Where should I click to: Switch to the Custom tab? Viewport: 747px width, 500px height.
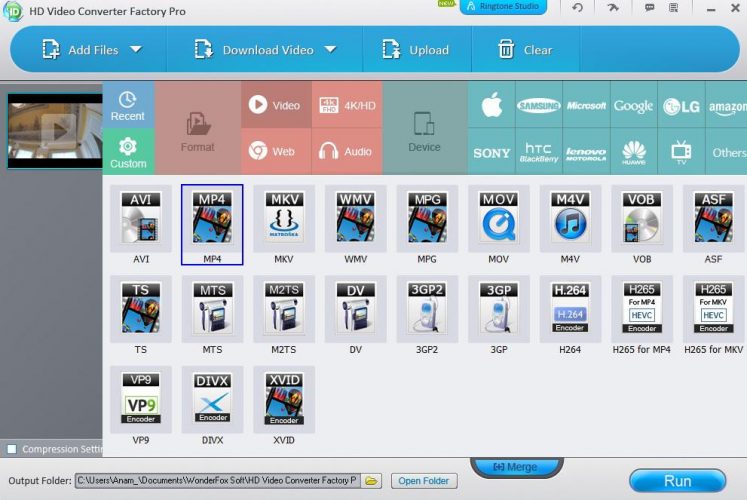[x=128, y=151]
